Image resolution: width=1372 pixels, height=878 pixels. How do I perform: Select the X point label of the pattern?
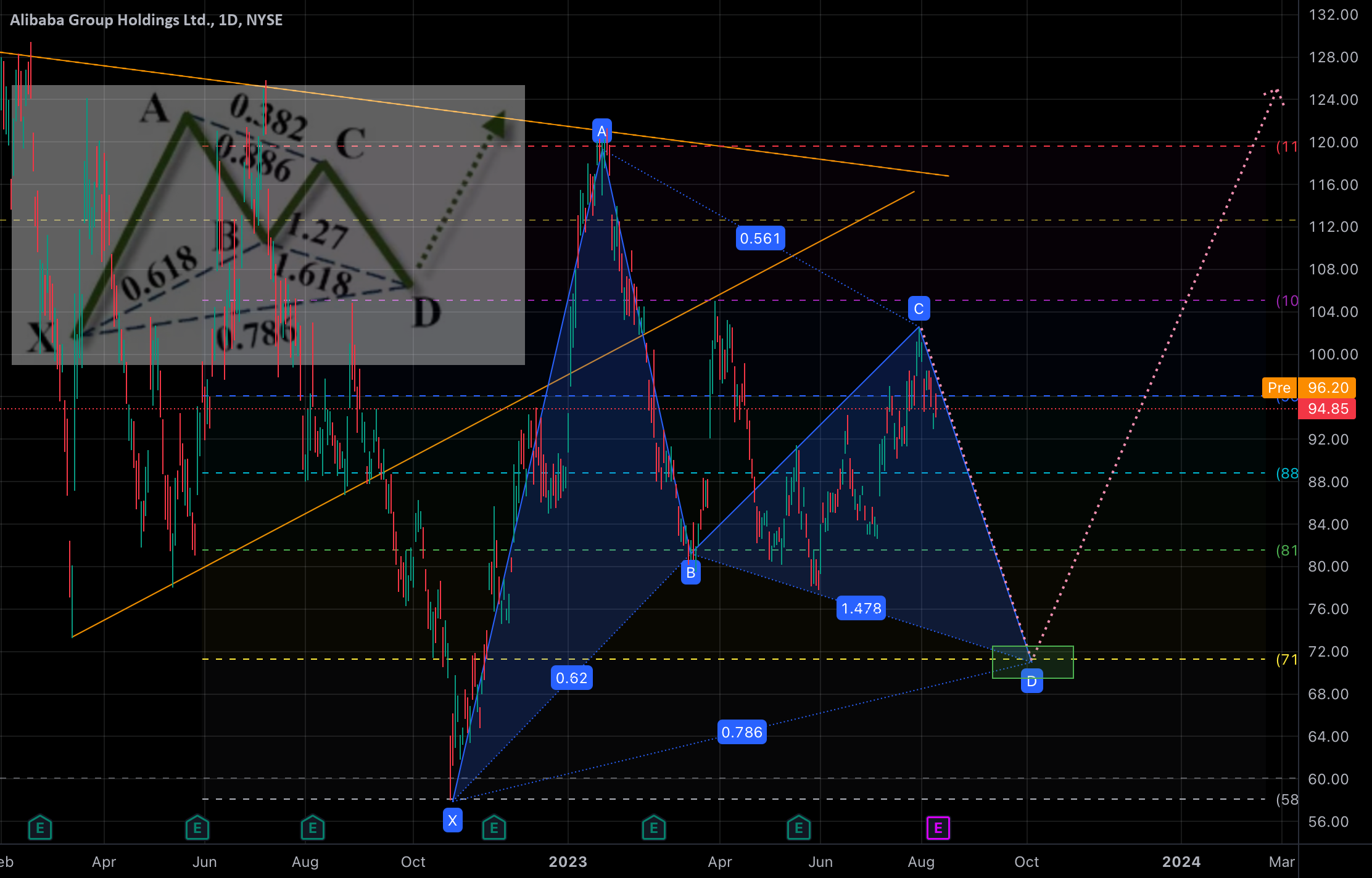(453, 821)
